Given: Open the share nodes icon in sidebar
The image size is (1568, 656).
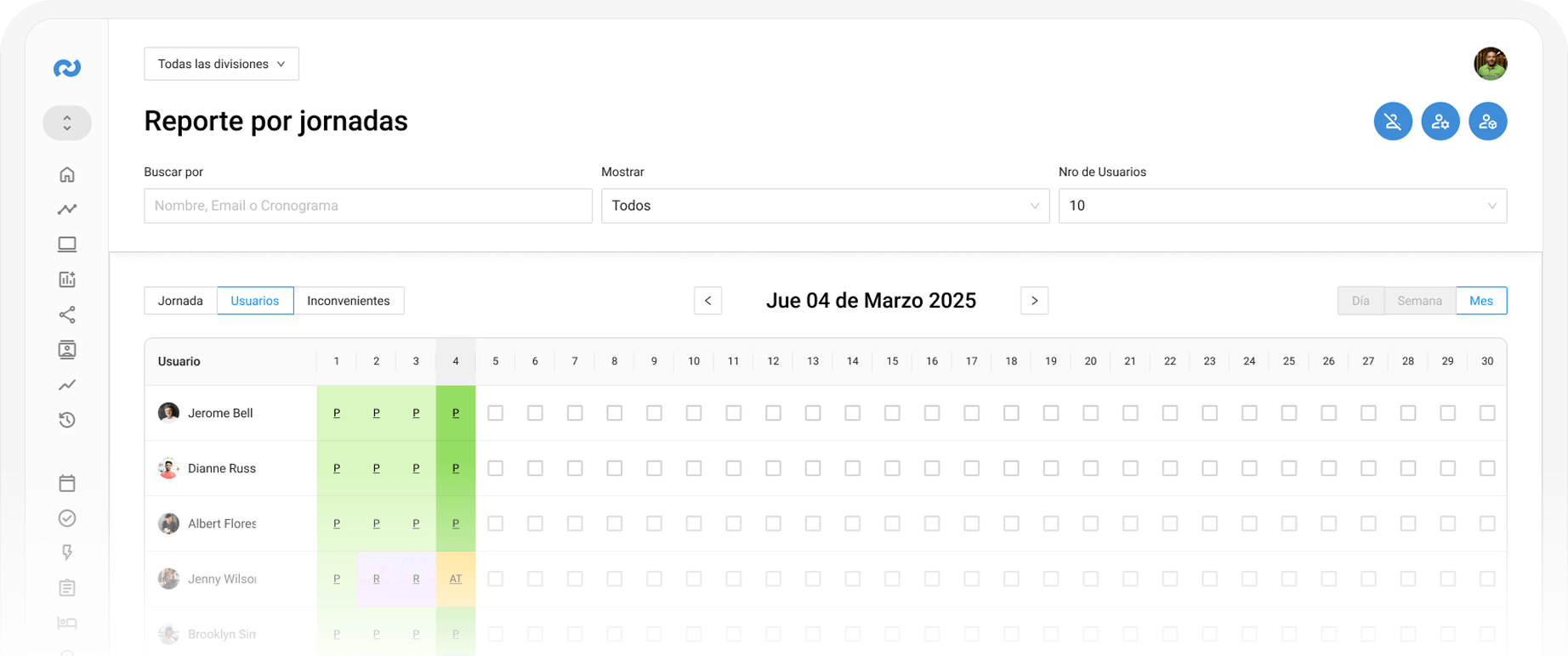Looking at the screenshot, I should pos(67,314).
